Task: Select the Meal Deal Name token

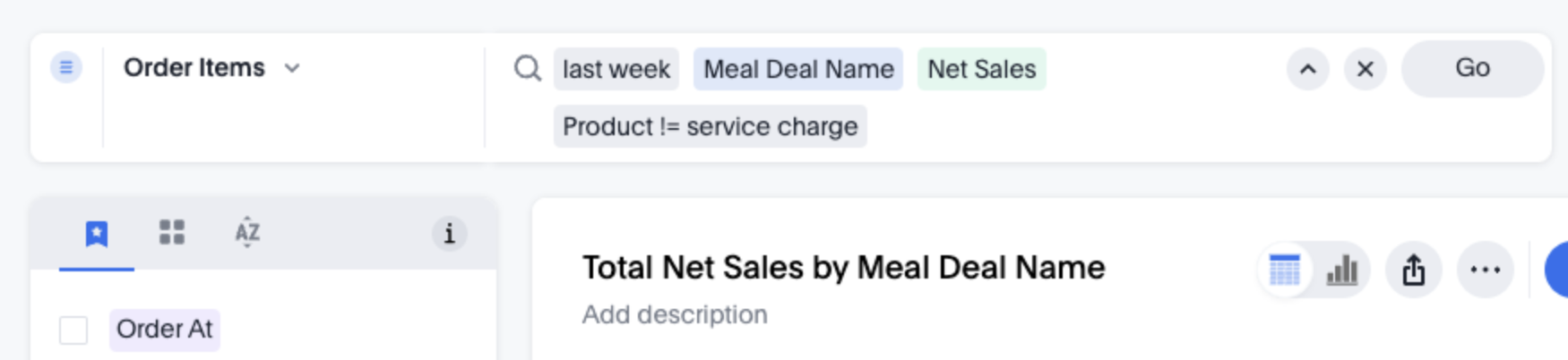Action: (x=798, y=69)
